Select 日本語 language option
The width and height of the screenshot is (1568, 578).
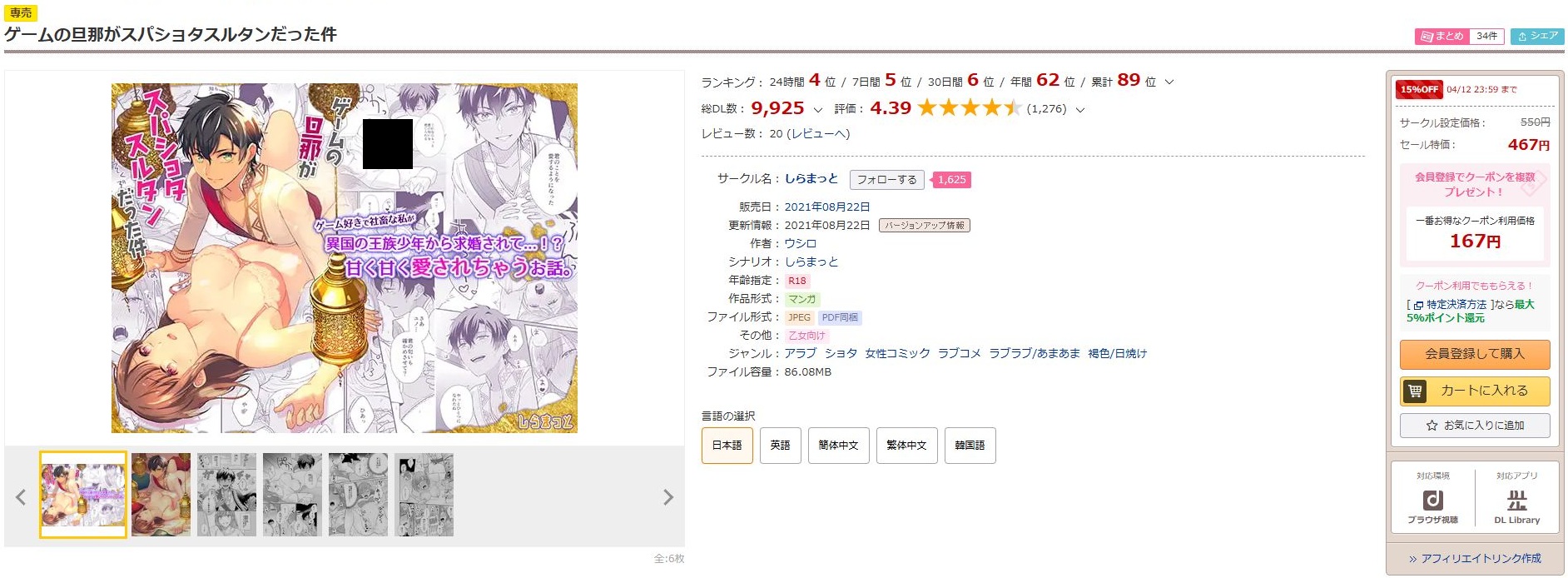coord(727,446)
